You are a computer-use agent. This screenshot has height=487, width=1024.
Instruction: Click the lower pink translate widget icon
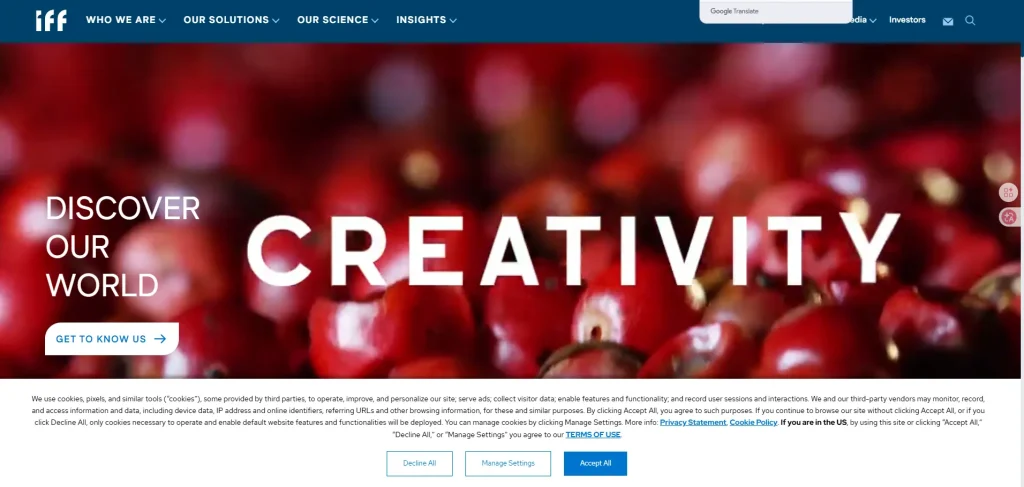coord(1009,217)
